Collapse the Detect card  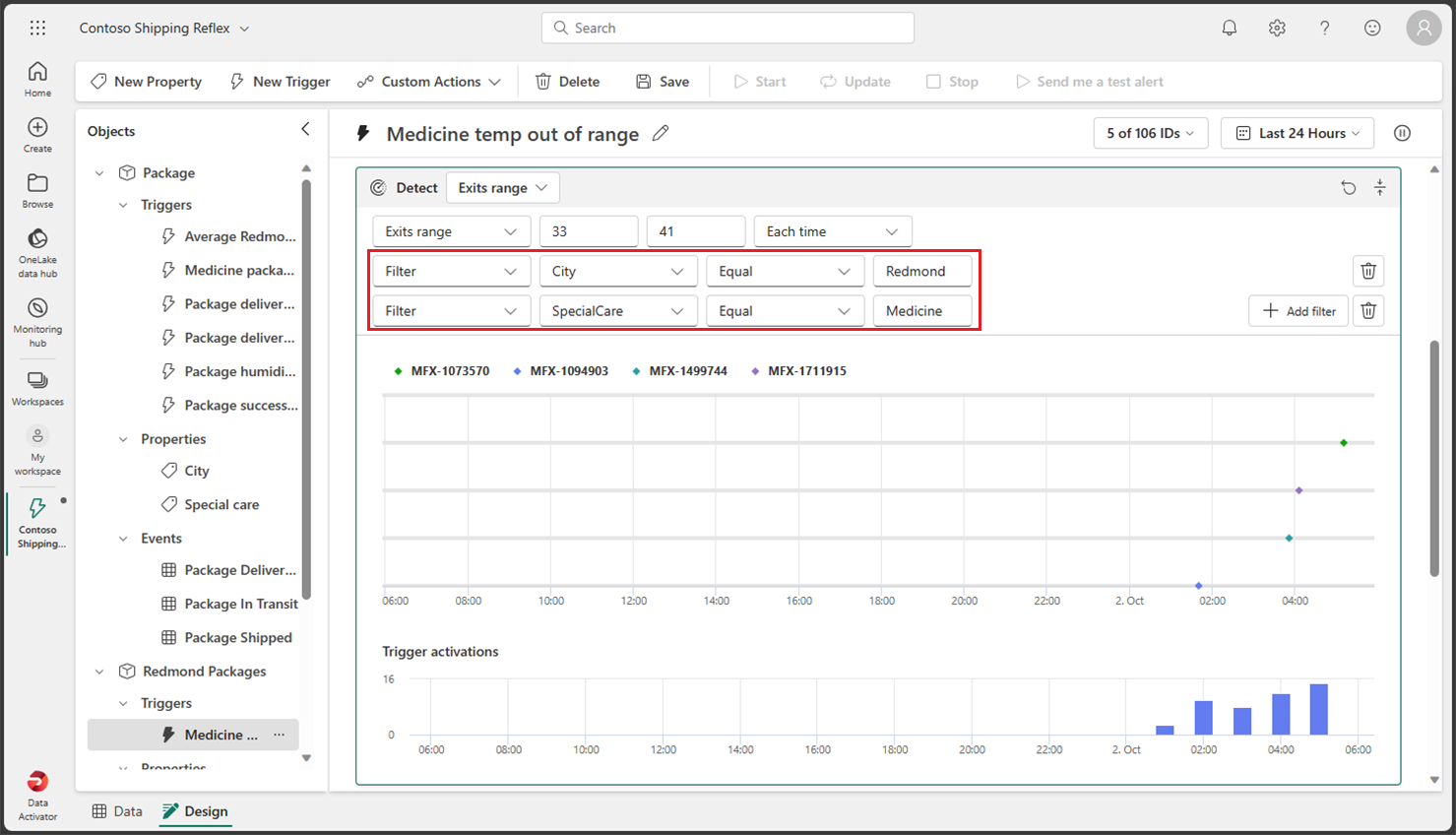pos(1380,187)
